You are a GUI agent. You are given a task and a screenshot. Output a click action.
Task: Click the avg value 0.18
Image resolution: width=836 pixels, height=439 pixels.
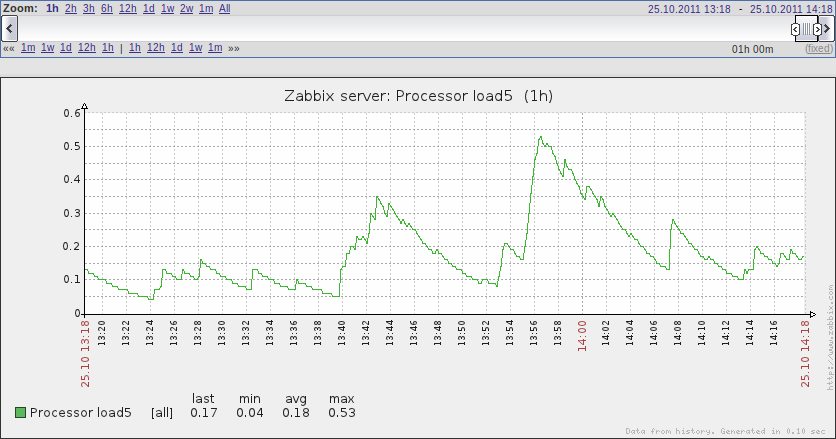point(295,412)
